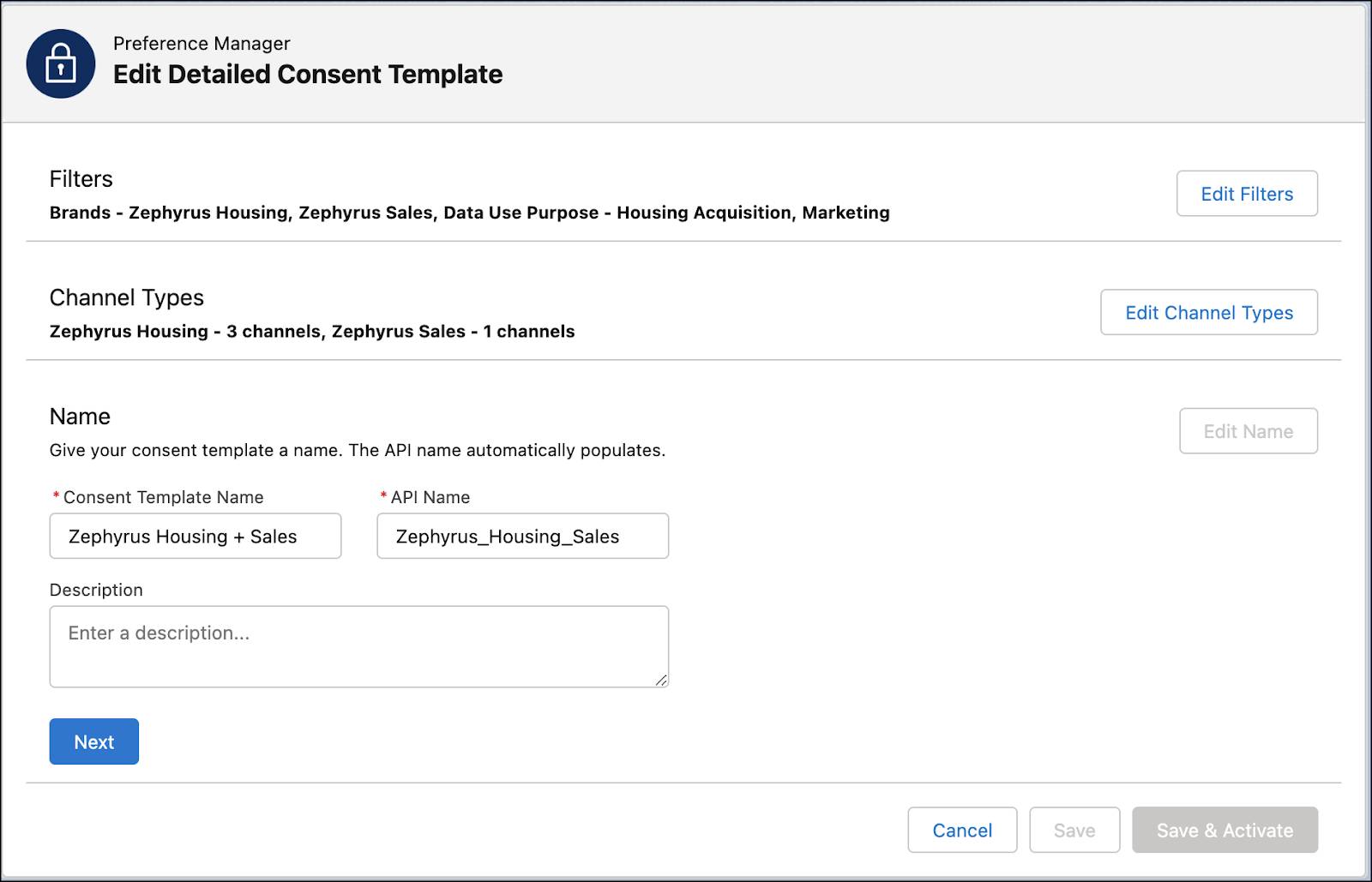This screenshot has height=882, width=1372.
Task: Click the Preference Manager lock icon
Action: pos(60,63)
